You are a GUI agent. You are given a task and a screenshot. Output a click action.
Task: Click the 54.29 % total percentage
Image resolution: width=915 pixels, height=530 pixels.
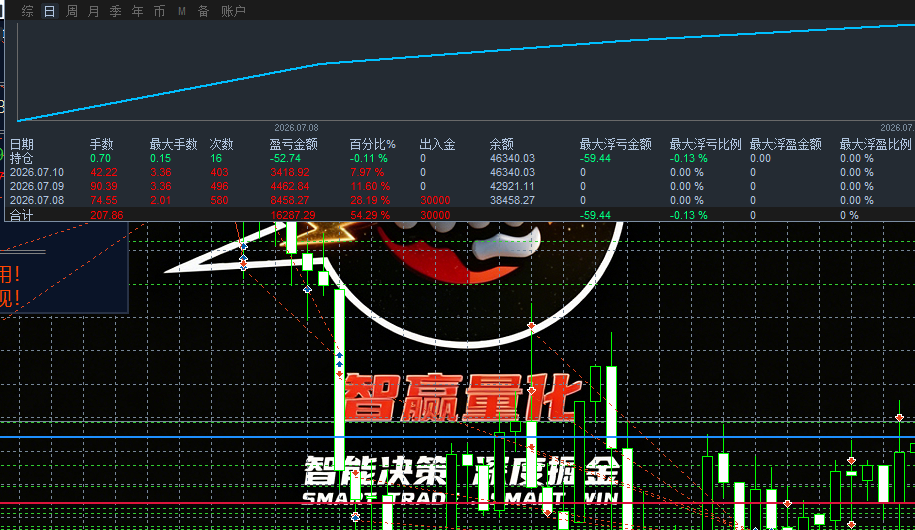[x=370, y=215]
